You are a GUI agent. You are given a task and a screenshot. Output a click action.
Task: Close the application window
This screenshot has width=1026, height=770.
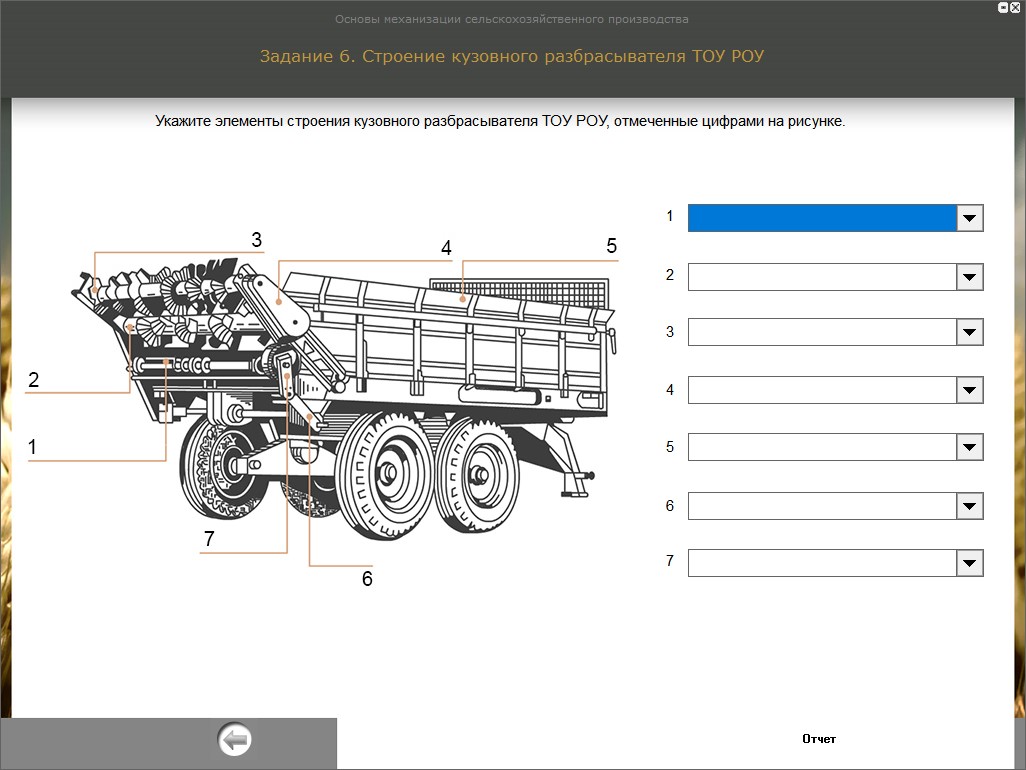point(1015,7)
